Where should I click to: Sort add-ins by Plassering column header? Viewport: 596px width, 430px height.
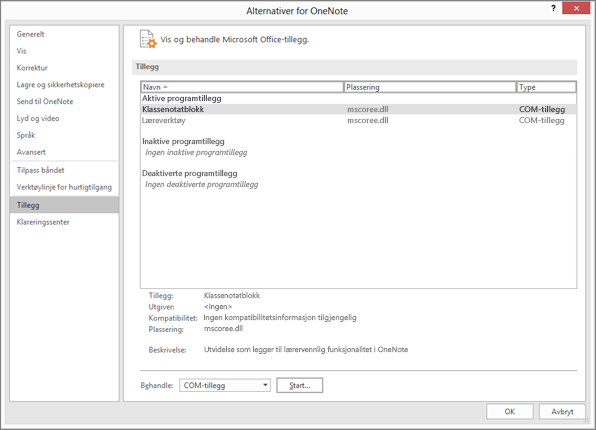click(x=430, y=87)
